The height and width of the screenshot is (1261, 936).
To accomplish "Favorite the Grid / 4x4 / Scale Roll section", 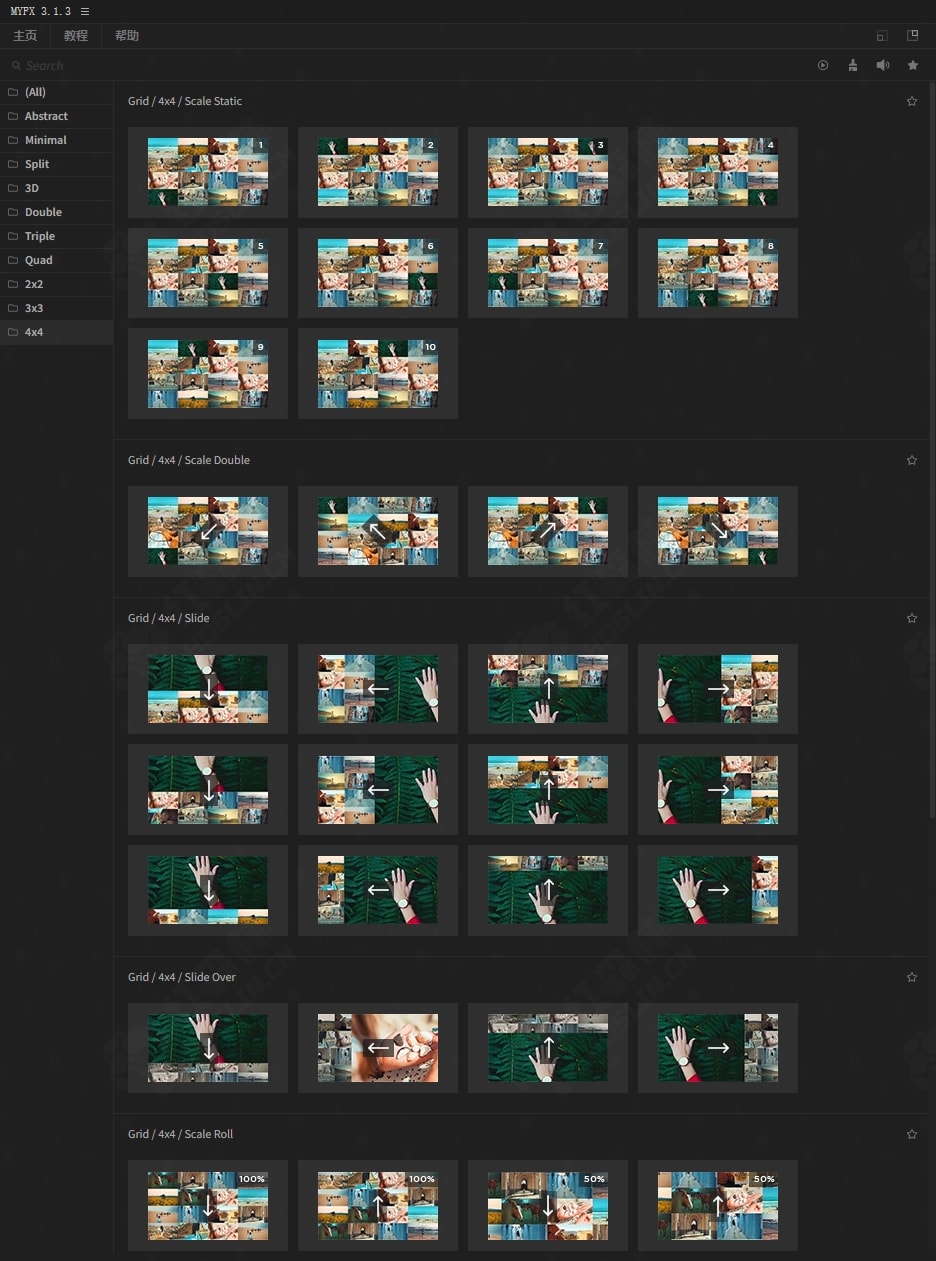I will click(x=911, y=1134).
